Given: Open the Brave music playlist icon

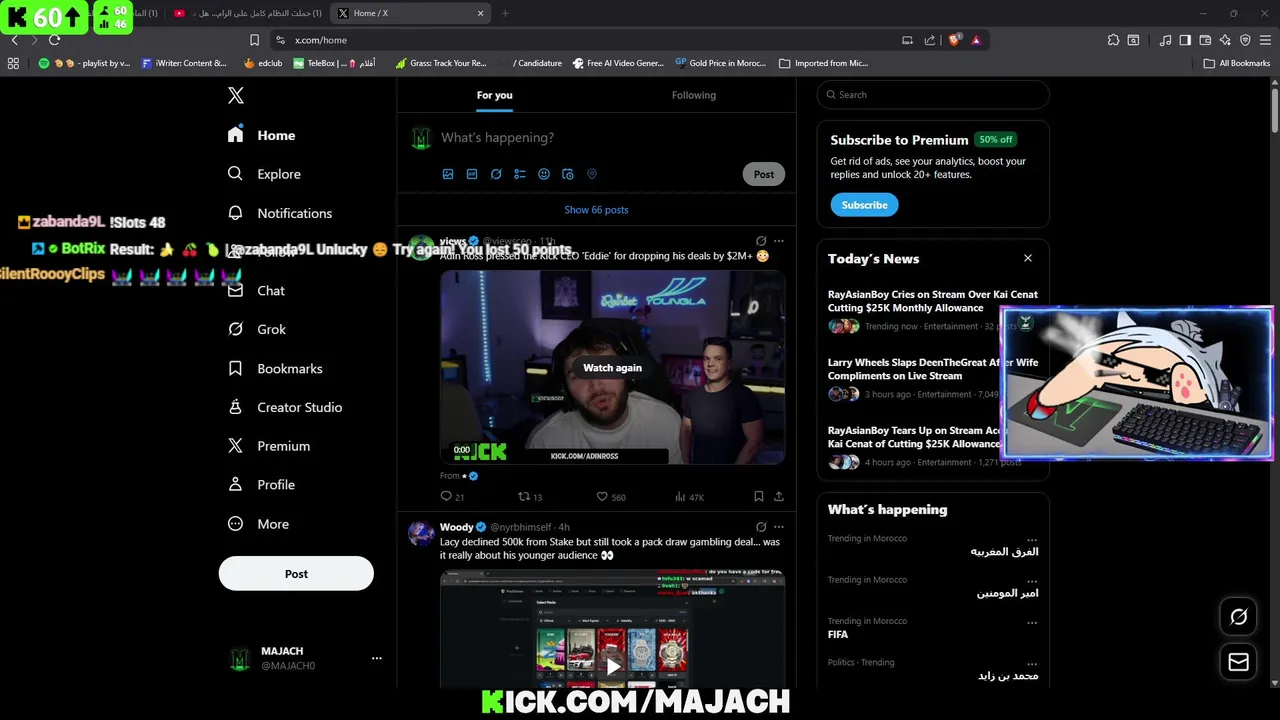Looking at the screenshot, I should 1165,40.
